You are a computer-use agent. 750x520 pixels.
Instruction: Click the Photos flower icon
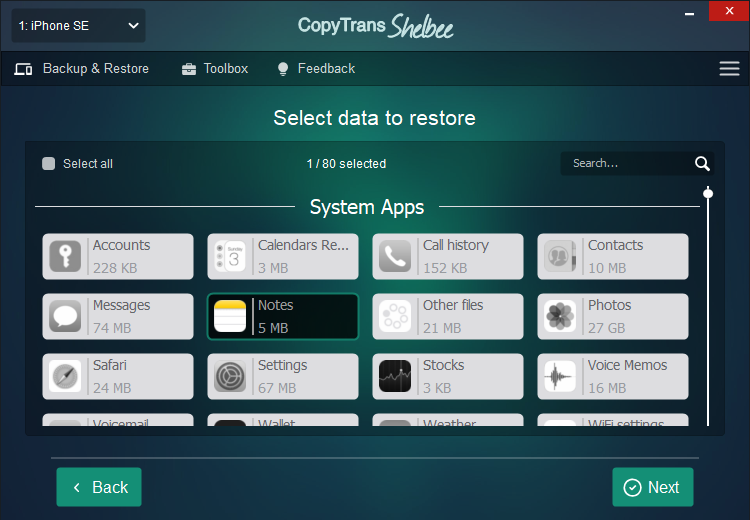[560, 316]
